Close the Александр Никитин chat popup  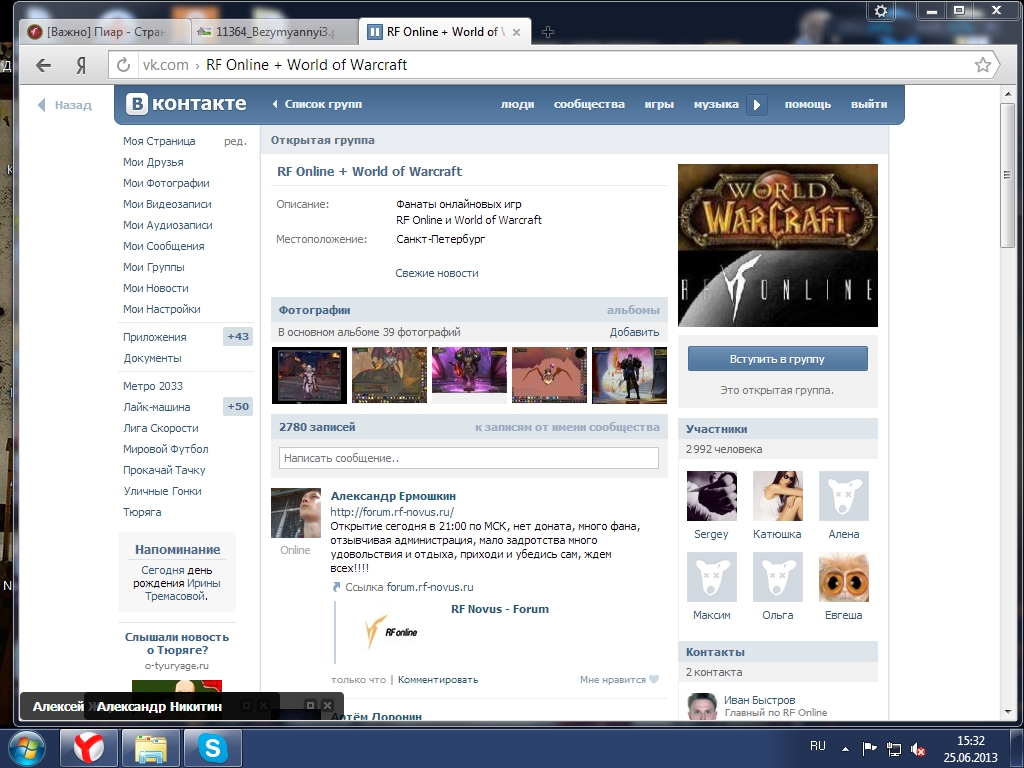point(327,705)
